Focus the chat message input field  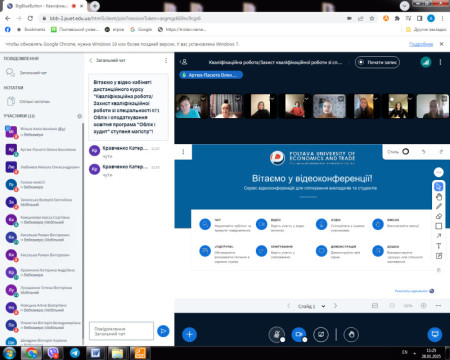coord(121,331)
